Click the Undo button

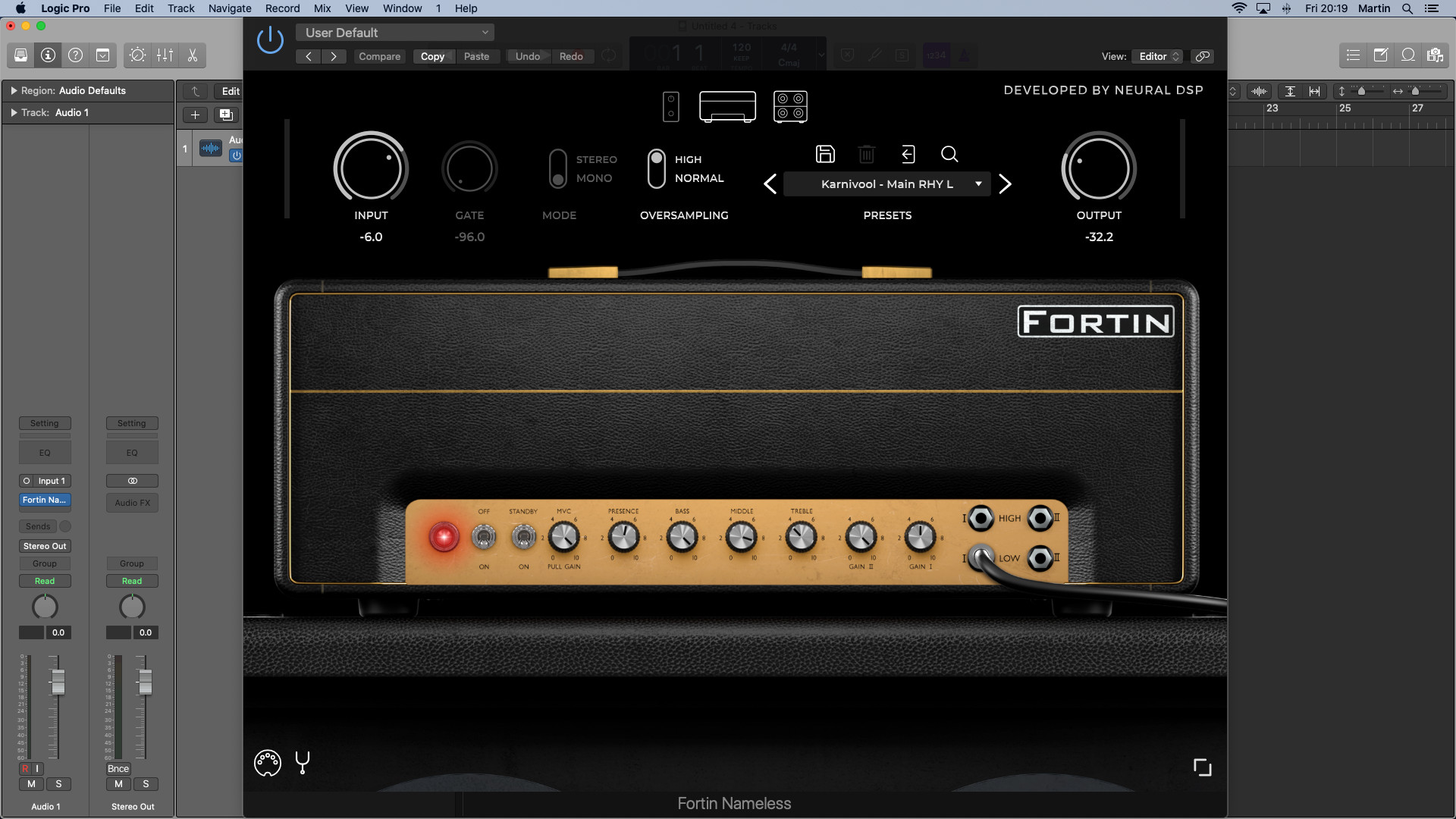pos(528,56)
